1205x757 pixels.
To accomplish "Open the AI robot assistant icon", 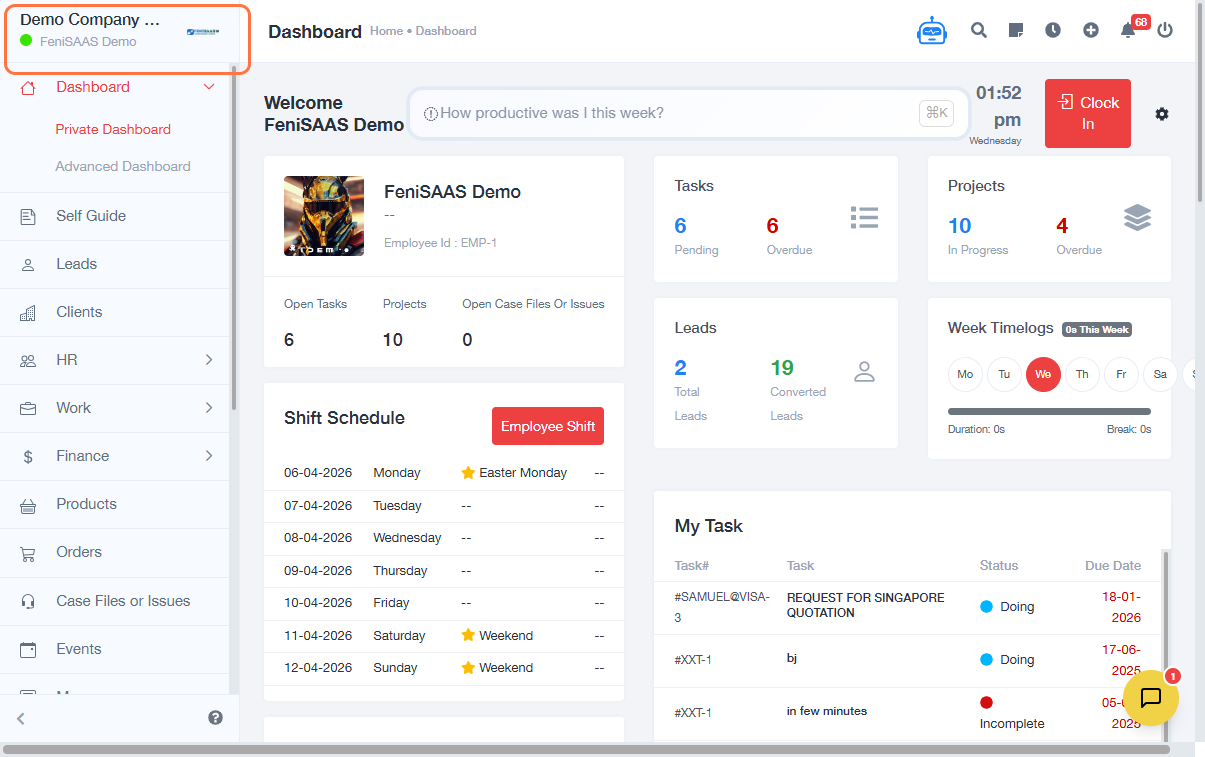I will (x=931, y=31).
